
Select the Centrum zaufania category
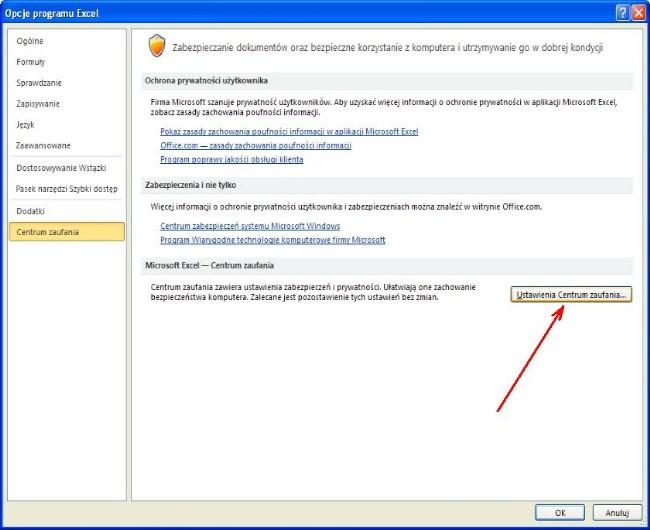[x=66, y=232]
